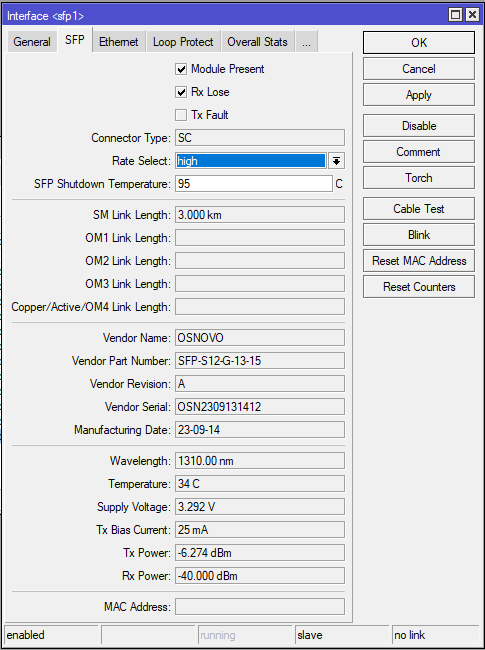
Task: Close the Interface sfp1 window
Action: 472,15
